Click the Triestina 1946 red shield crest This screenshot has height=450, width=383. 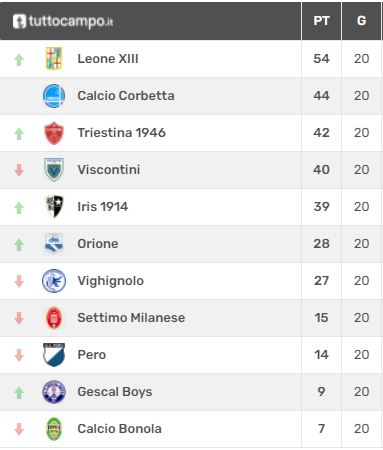pos(54,133)
